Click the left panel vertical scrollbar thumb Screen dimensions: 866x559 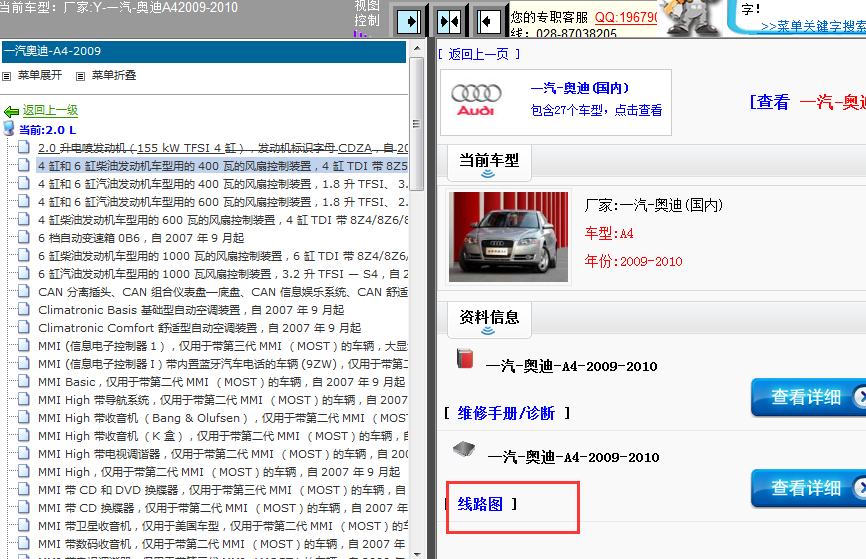[417, 123]
